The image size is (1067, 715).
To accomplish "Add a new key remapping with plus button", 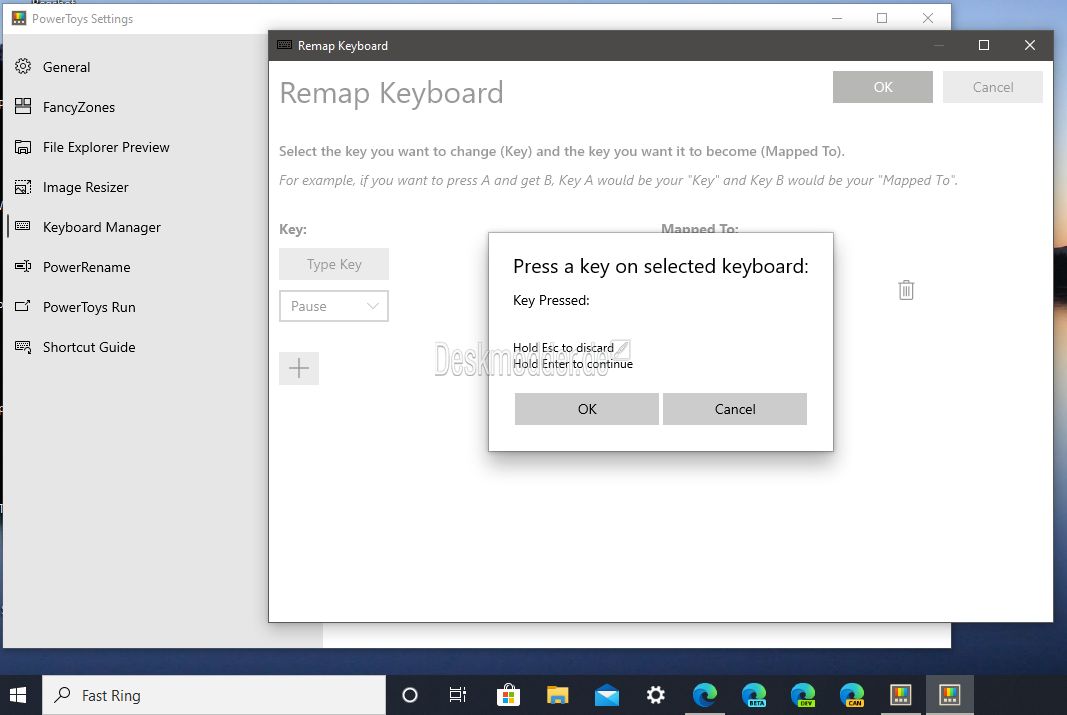I will (299, 368).
